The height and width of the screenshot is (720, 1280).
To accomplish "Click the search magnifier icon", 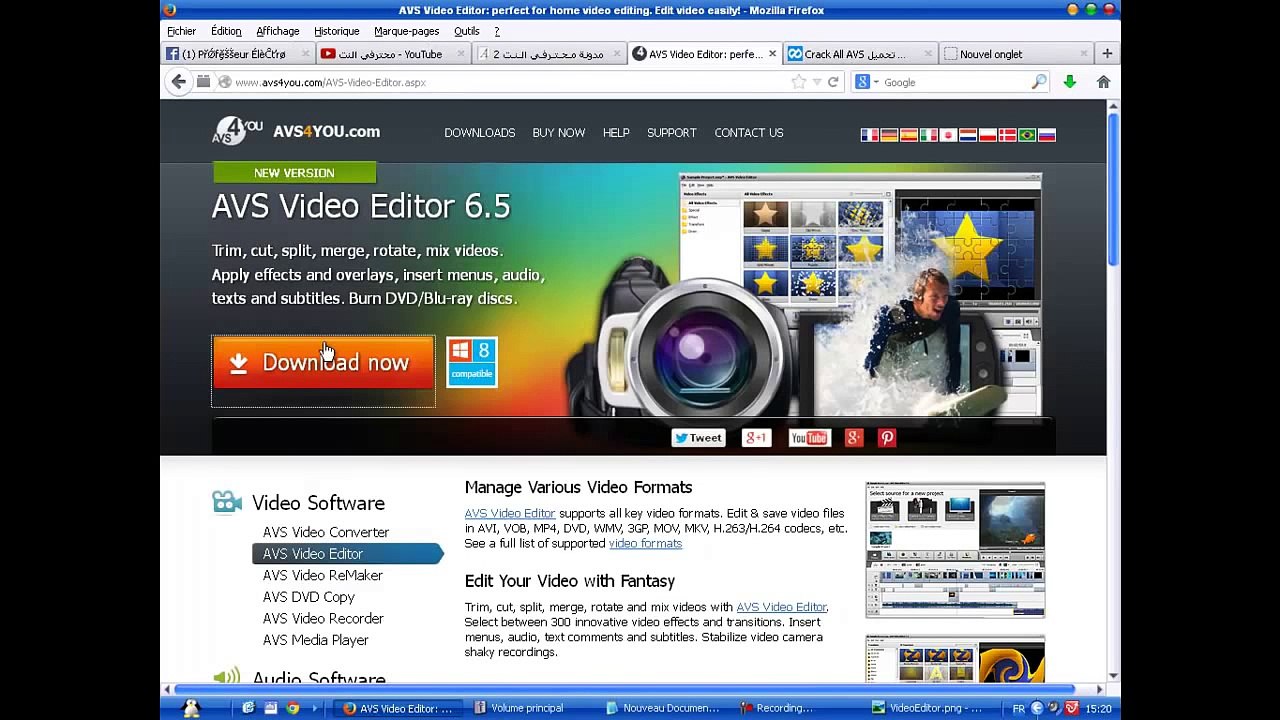I will click(1039, 82).
